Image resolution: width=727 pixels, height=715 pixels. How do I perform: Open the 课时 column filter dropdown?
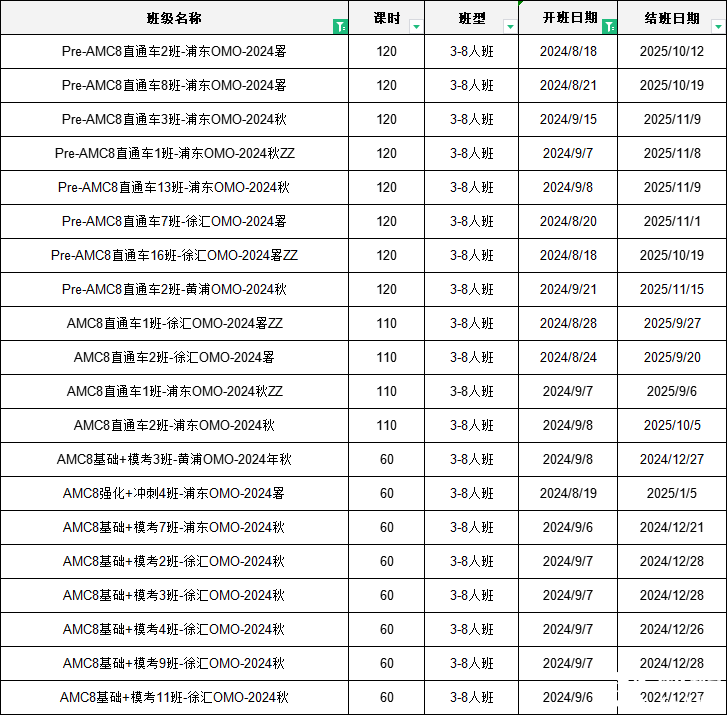[416, 27]
